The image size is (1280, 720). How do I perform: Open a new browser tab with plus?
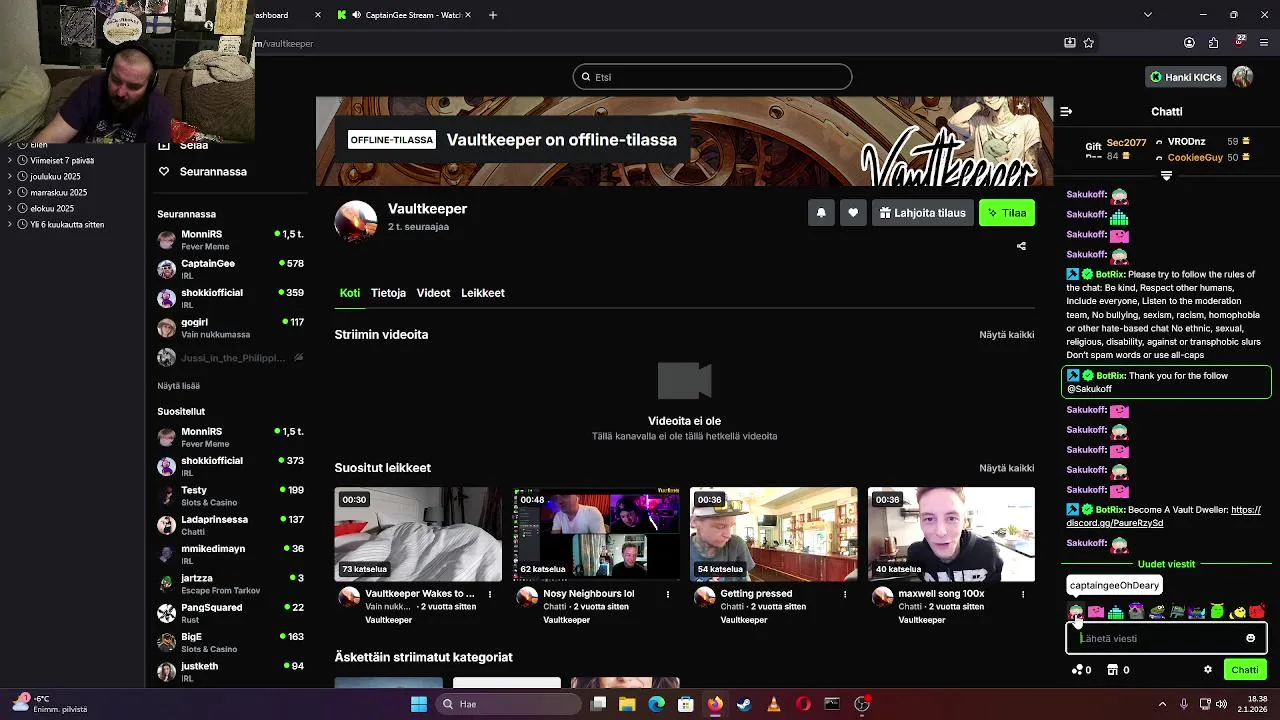tap(493, 15)
